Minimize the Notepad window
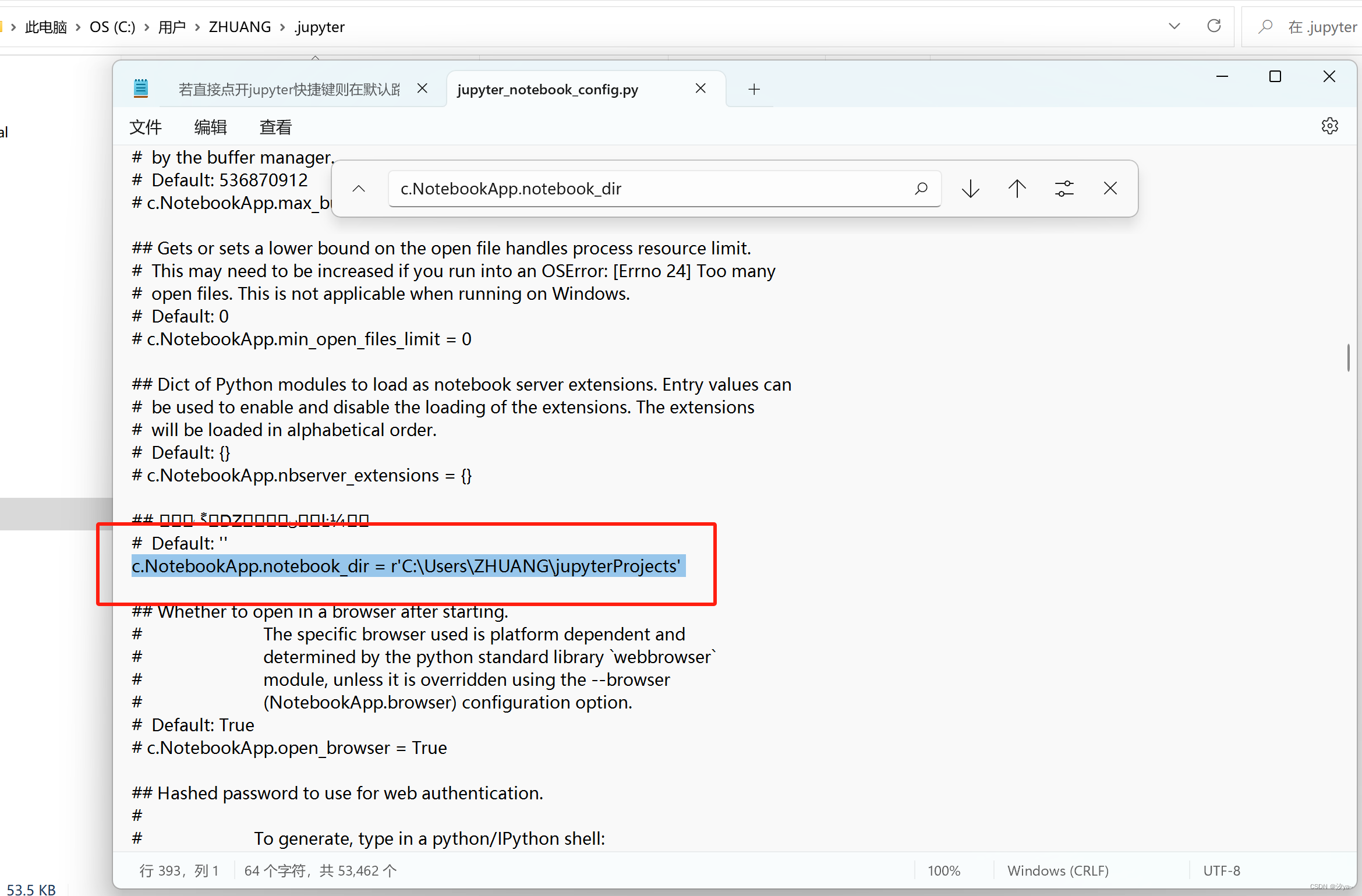 pos(1222,76)
